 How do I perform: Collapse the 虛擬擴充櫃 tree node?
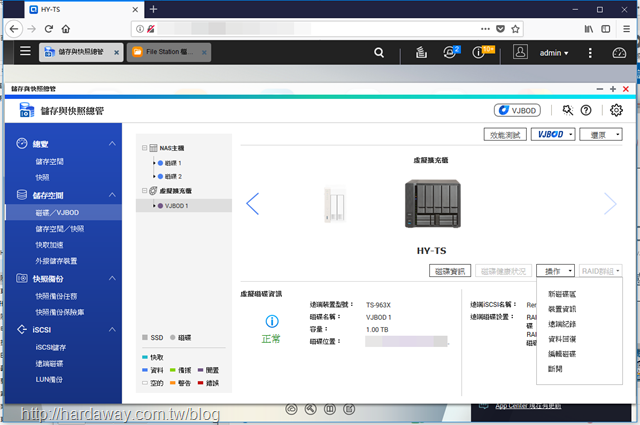pos(144,191)
